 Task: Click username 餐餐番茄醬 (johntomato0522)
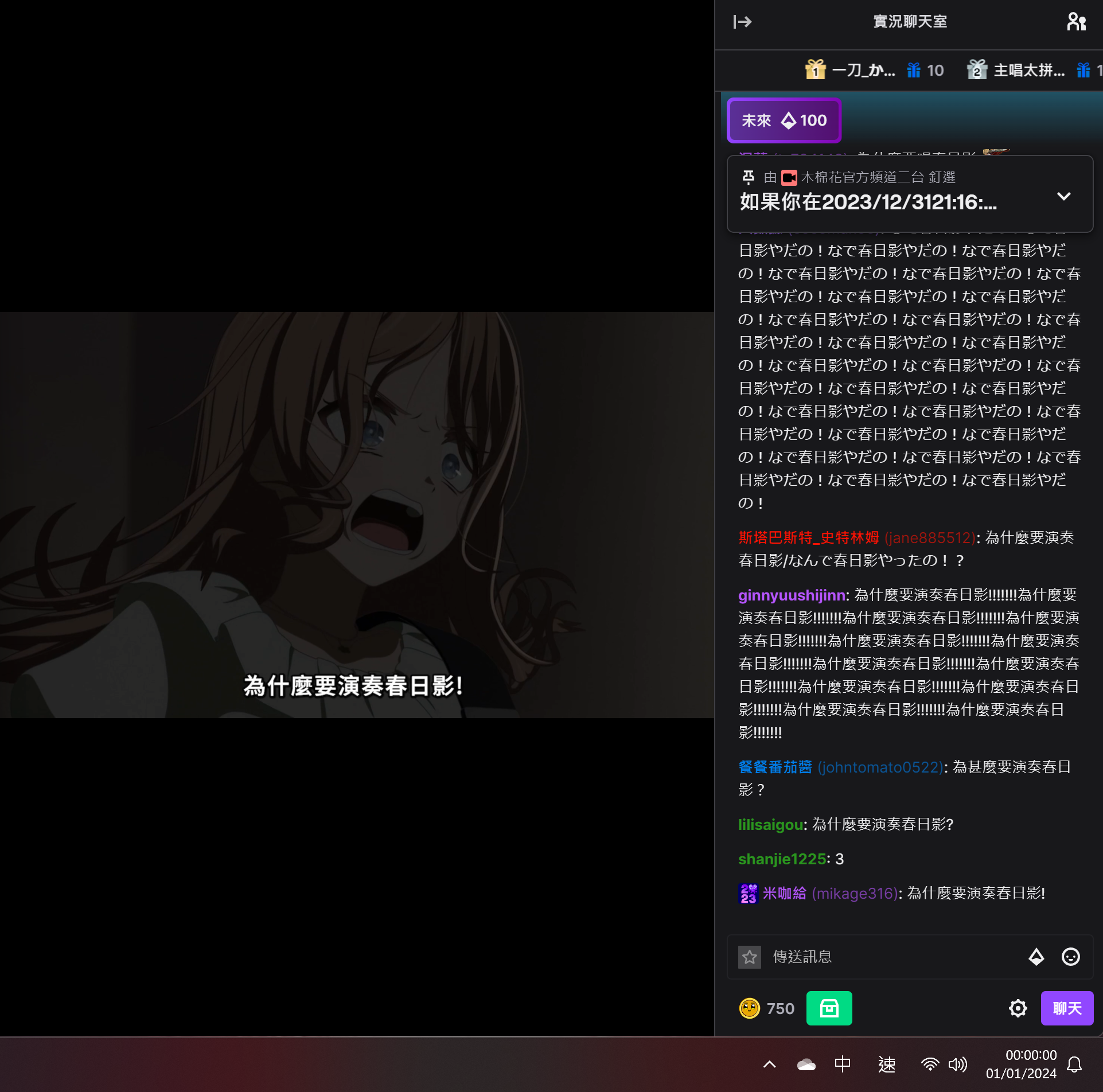tap(841, 767)
